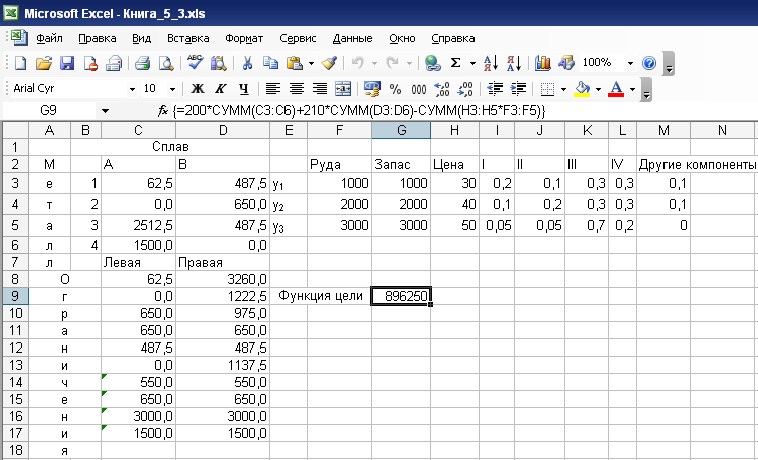Click the Функция цели label cell

tap(321, 296)
